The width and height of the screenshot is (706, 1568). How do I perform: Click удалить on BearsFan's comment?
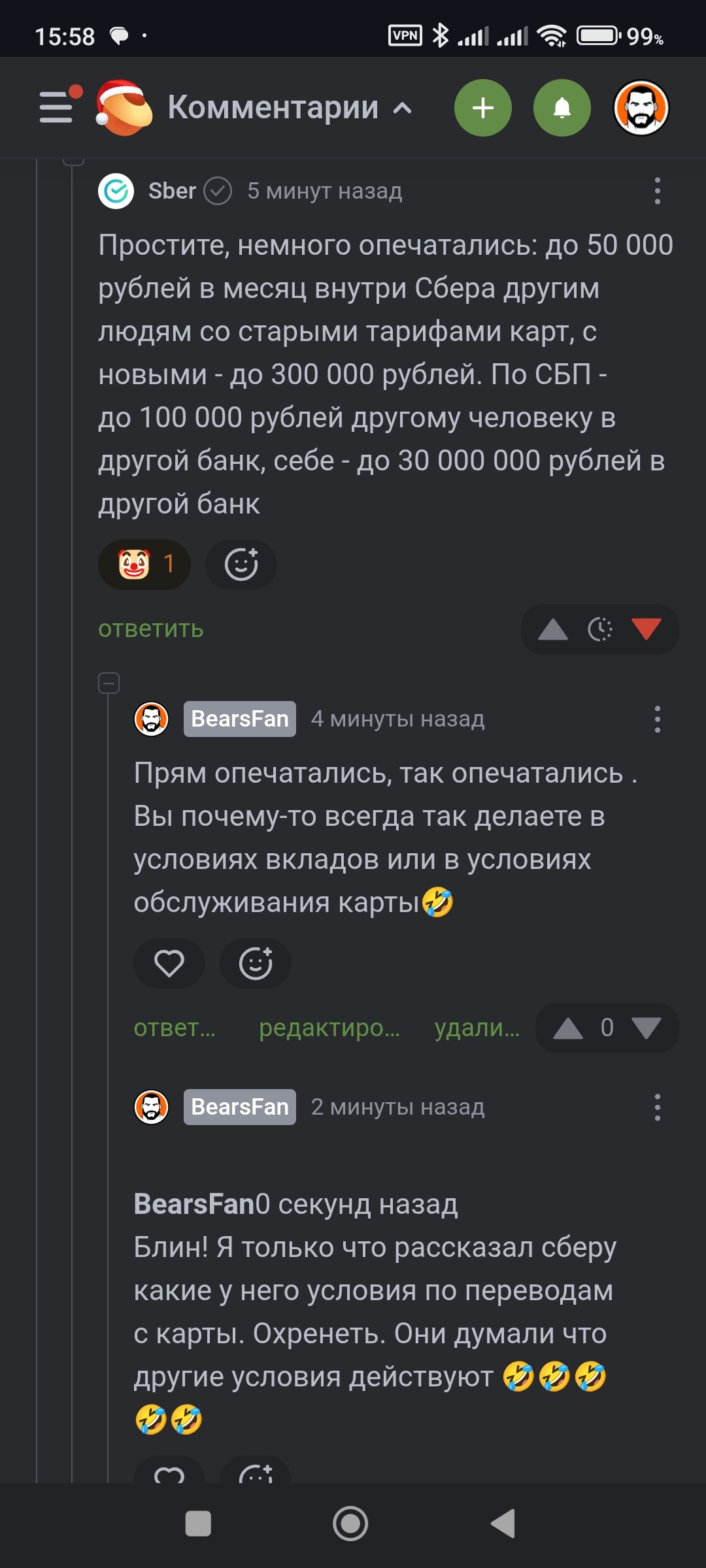pos(477,1028)
